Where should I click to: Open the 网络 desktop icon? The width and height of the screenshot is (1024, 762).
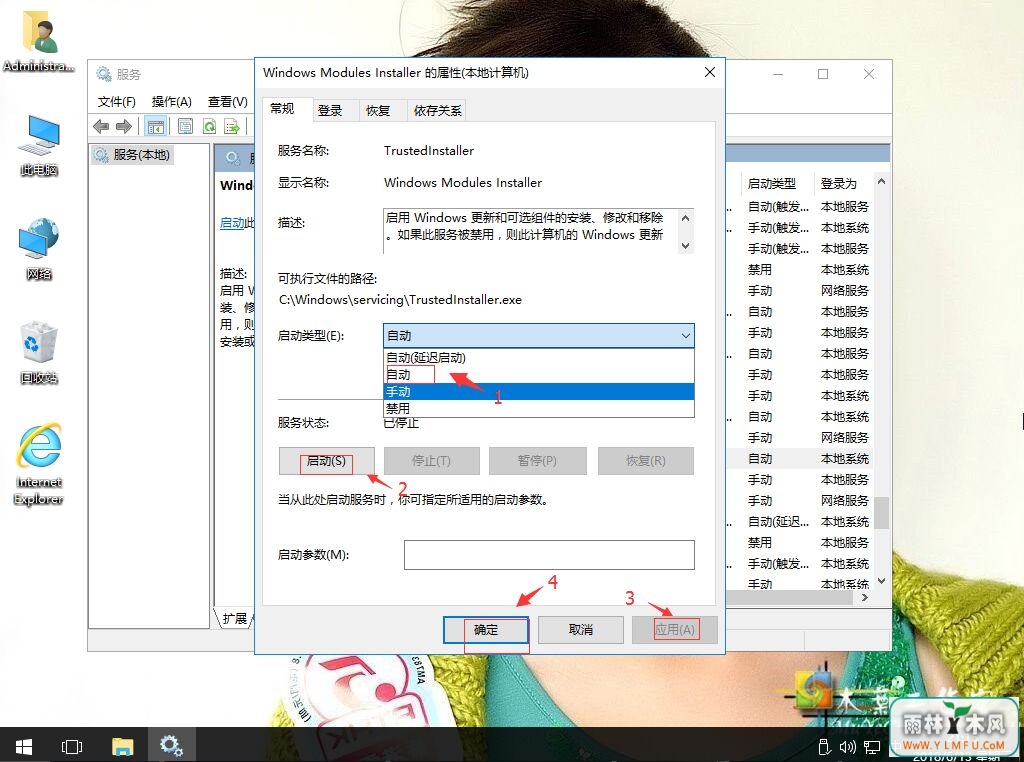point(39,249)
